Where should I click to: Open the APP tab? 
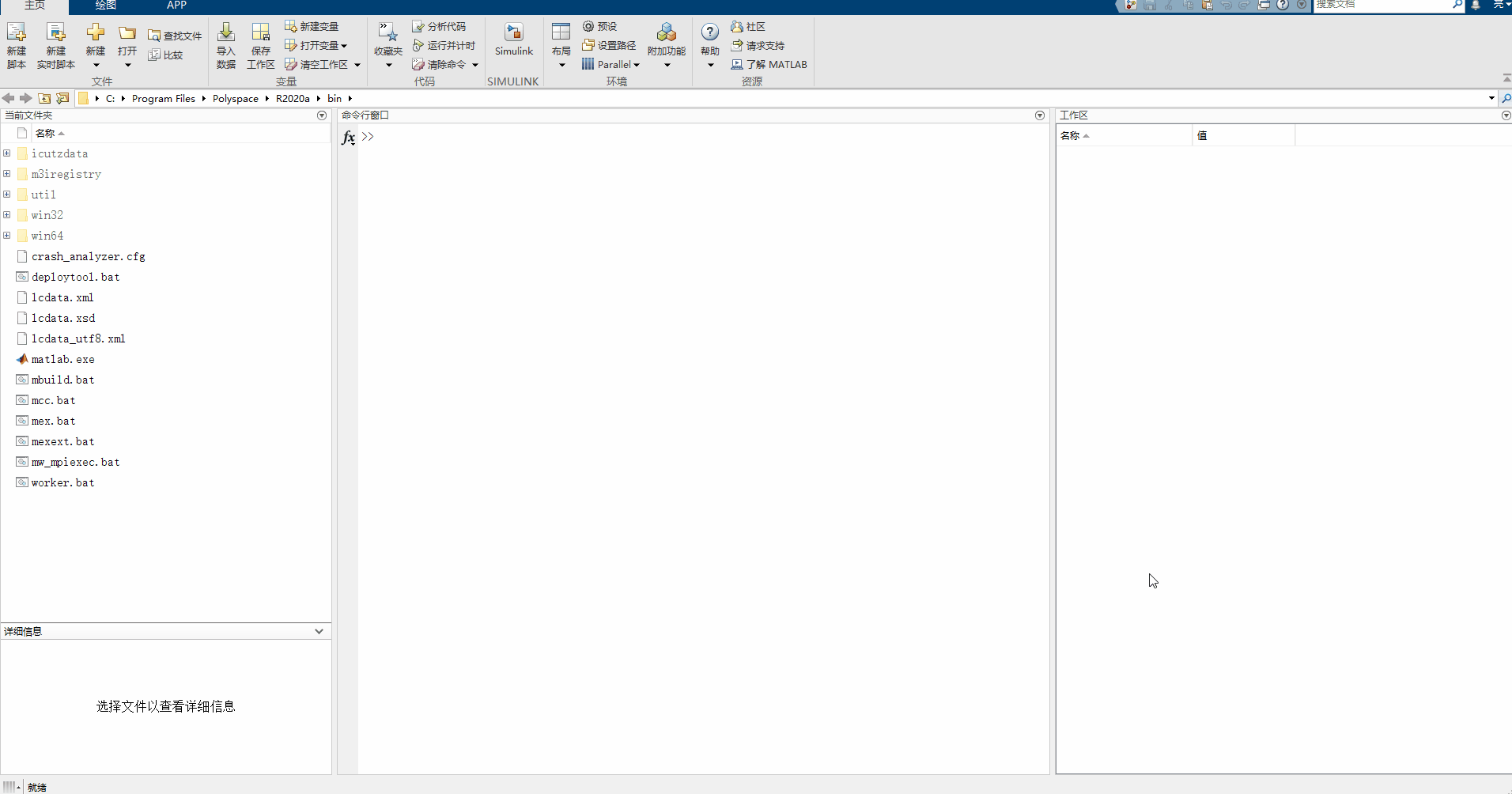pos(176,6)
